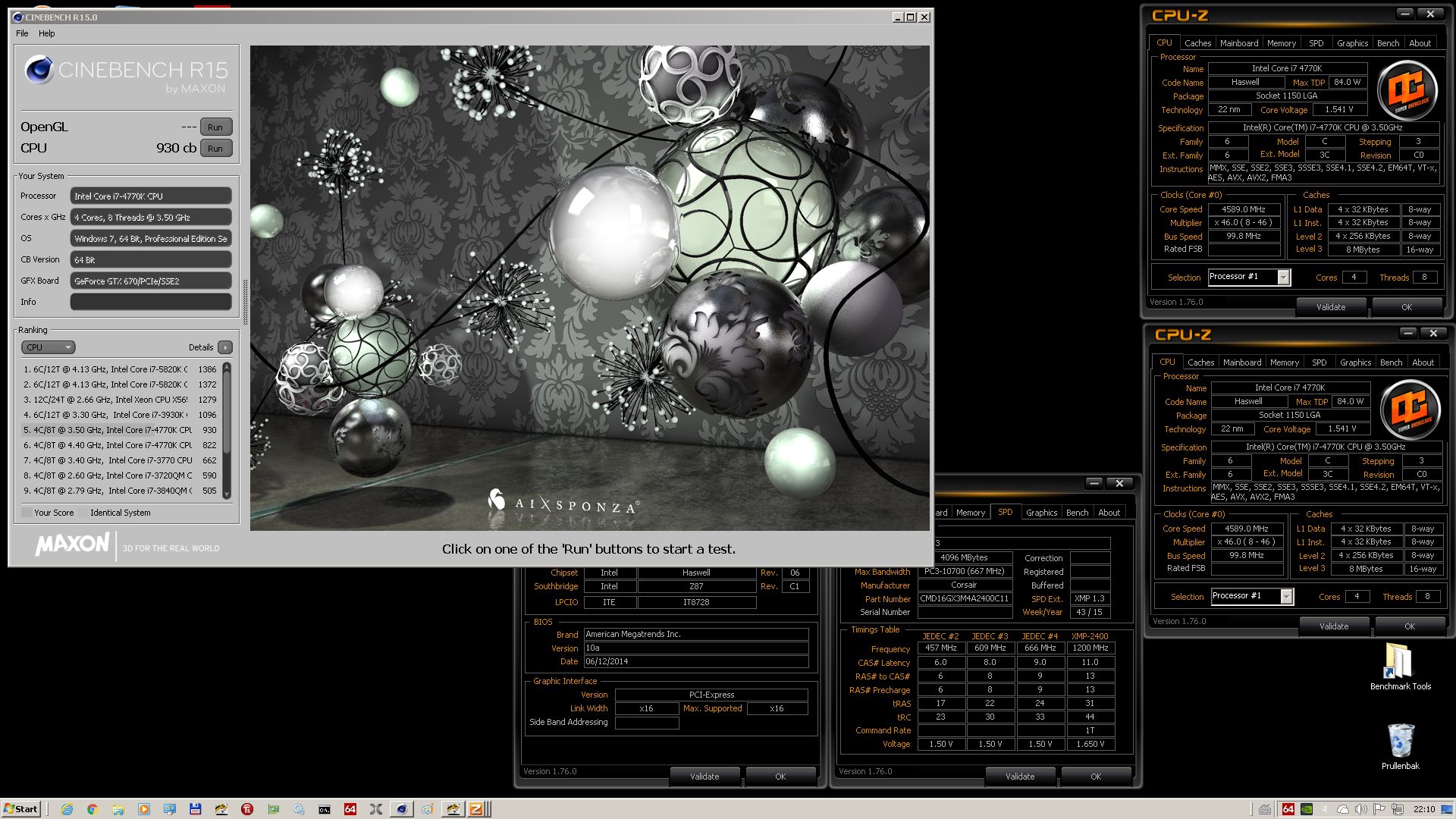Click Validate in top CPU-Z window

tap(1331, 307)
